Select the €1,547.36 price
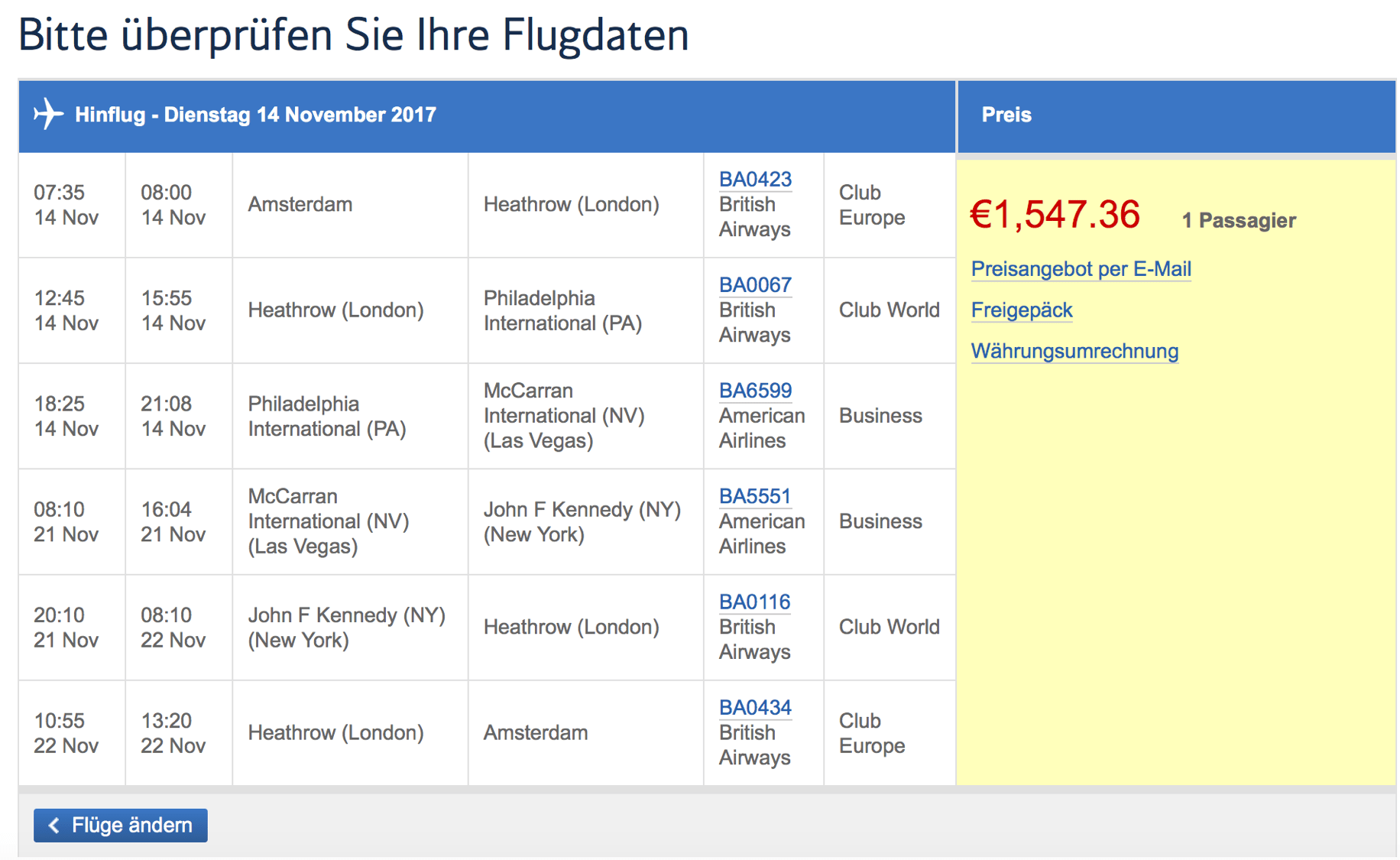The width and height of the screenshot is (1400, 860). (1055, 215)
